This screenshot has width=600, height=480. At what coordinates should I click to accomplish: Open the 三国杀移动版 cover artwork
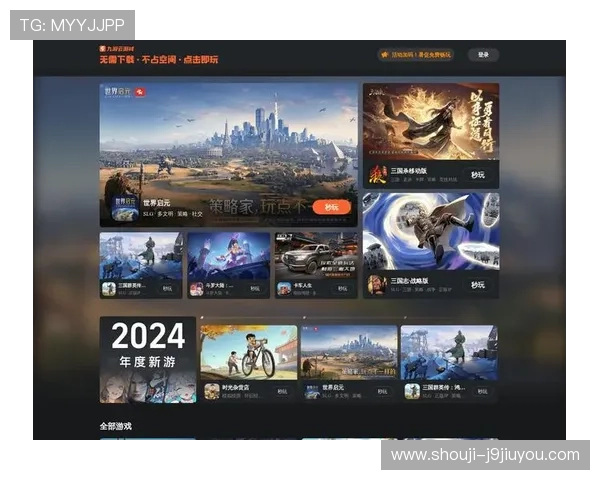(430, 121)
